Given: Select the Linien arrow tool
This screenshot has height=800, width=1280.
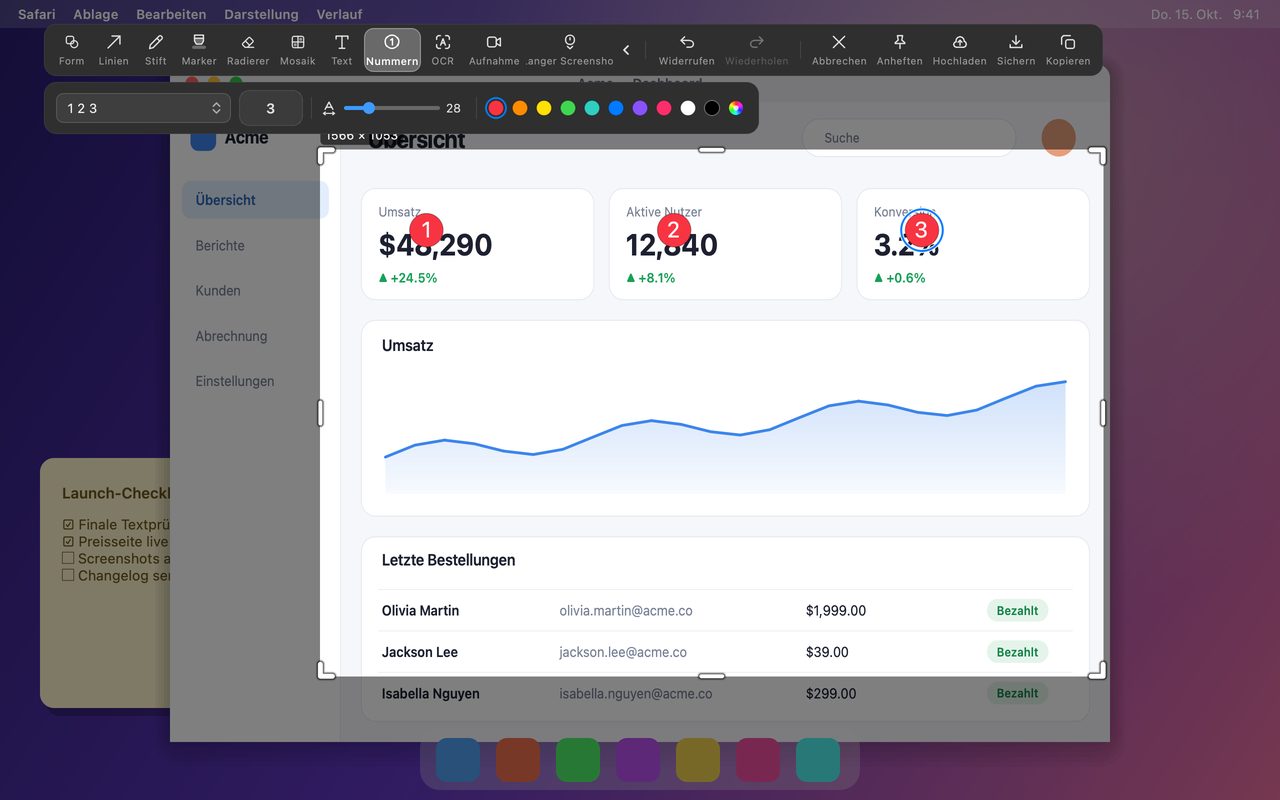Looking at the screenshot, I should coord(114,50).
